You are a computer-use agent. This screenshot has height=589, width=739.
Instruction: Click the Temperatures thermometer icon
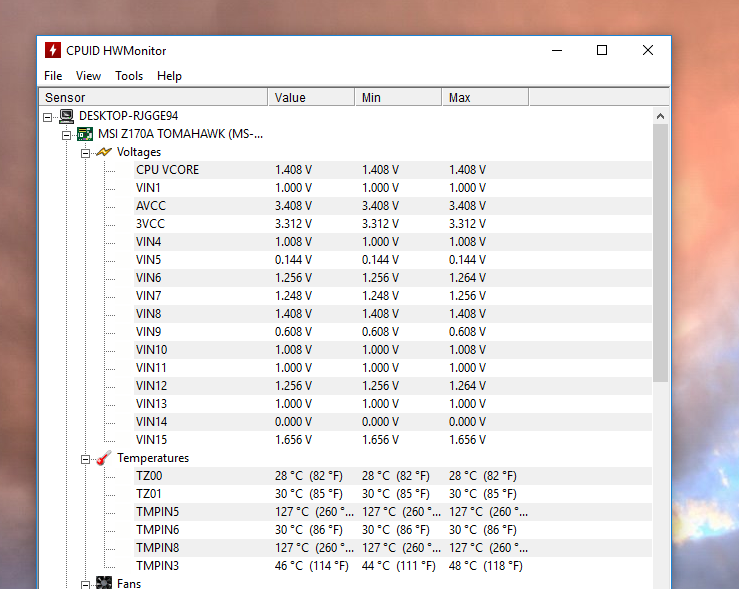(x=104, y=458)
